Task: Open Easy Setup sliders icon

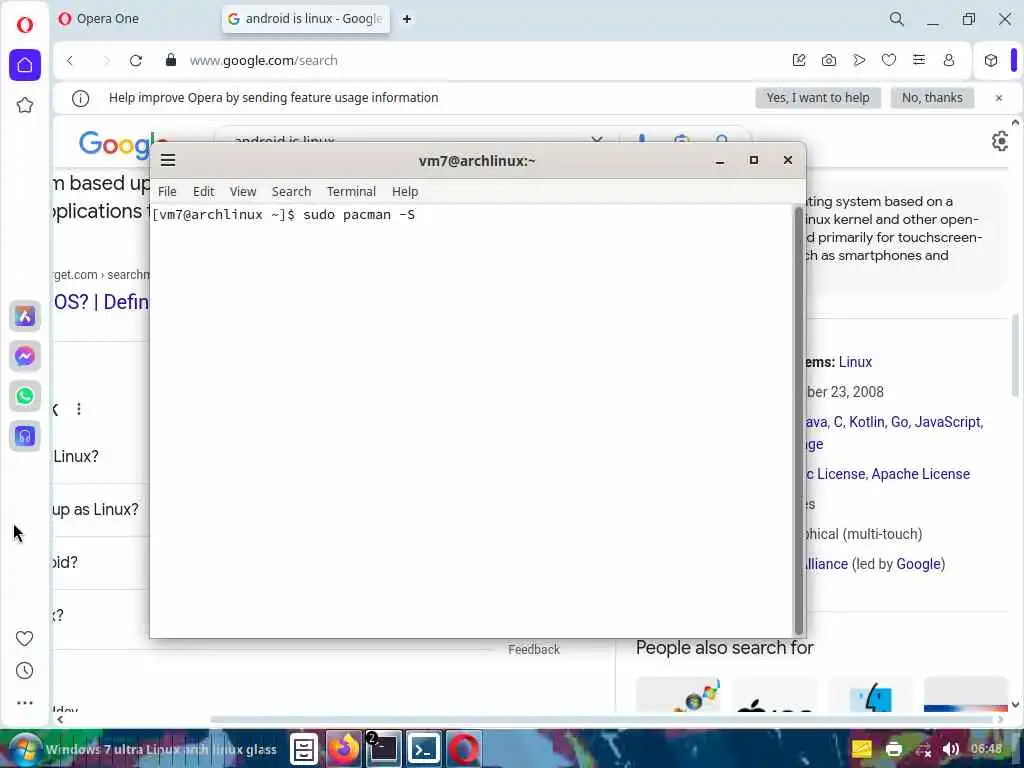Action: 919,60
